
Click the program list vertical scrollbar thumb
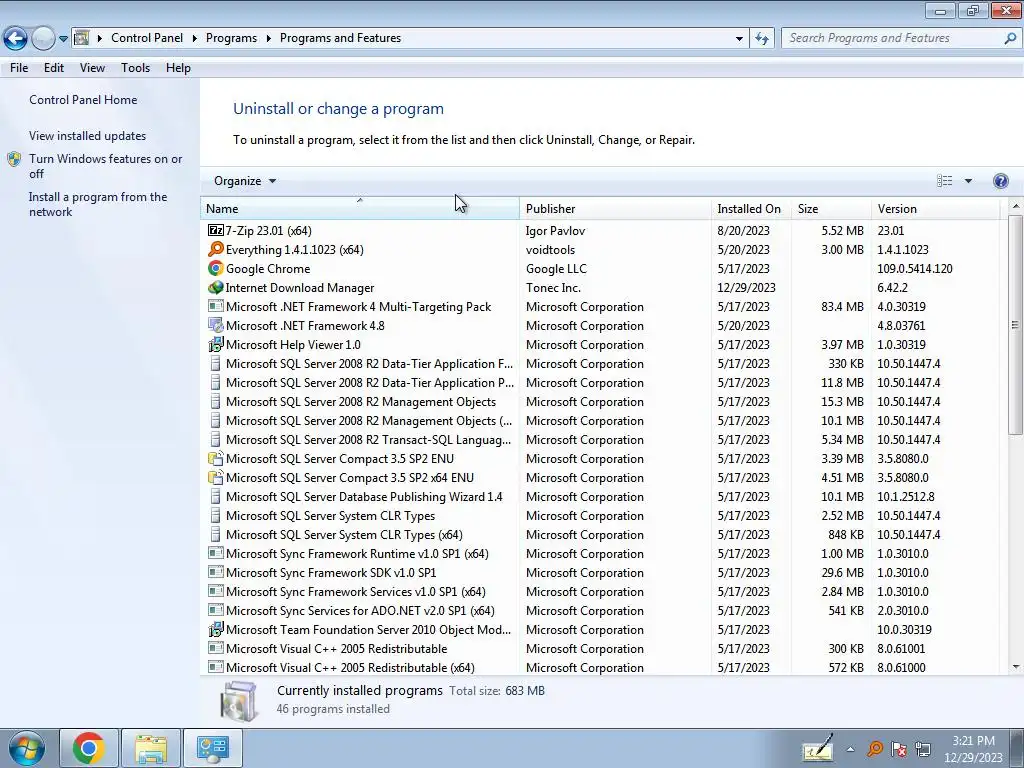click(1015, 325)
